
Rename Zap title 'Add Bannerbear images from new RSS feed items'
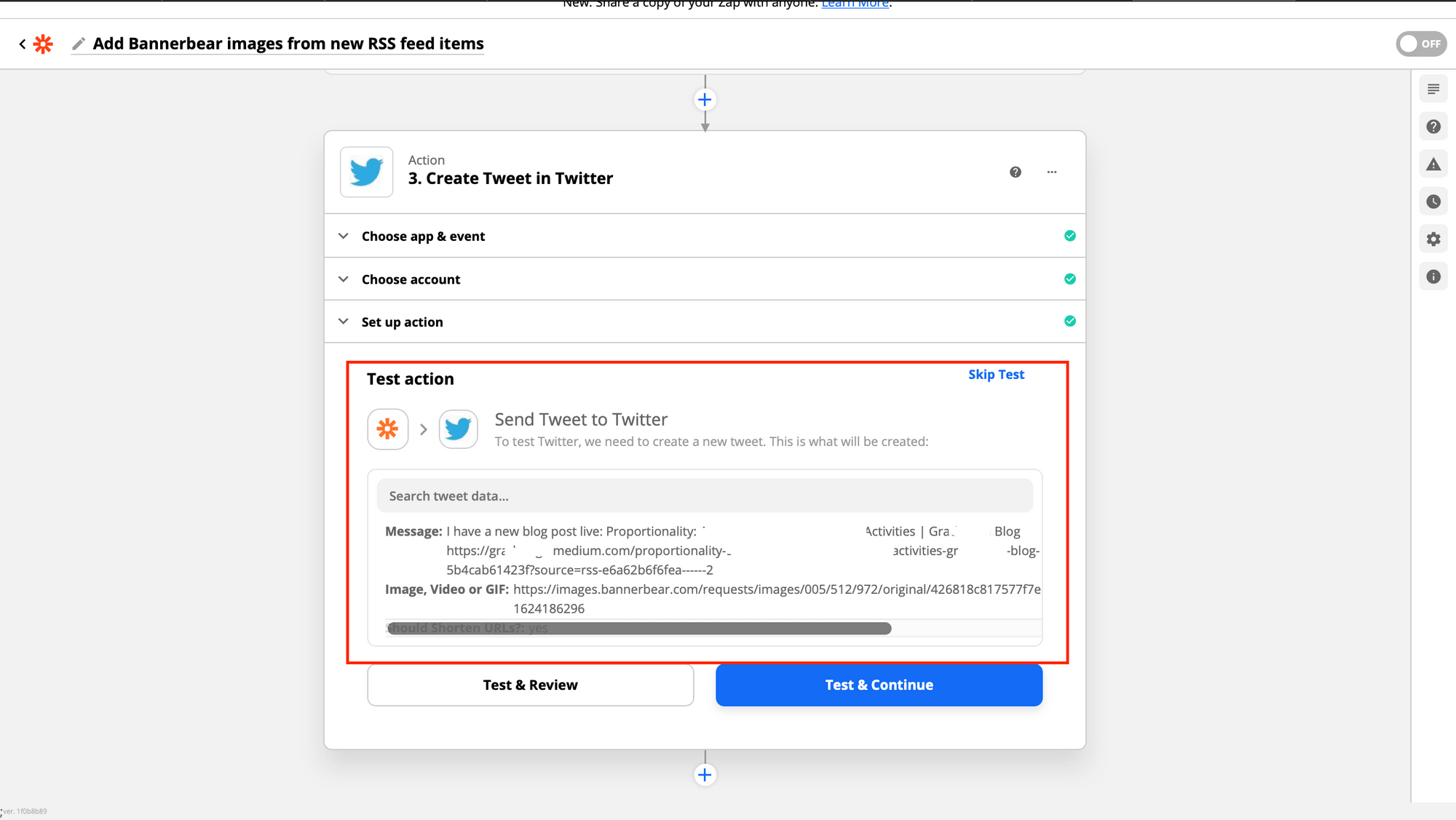pos(288,44)
